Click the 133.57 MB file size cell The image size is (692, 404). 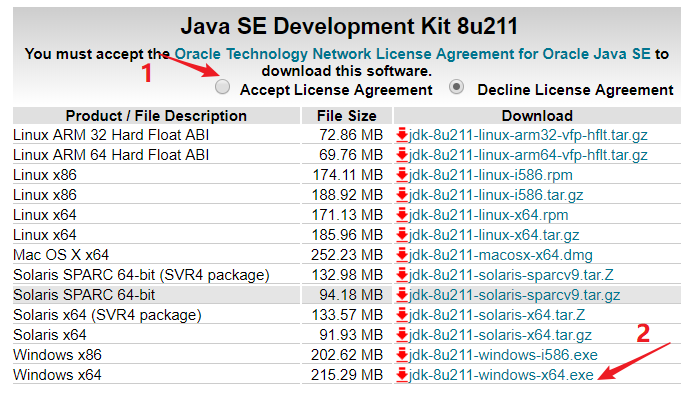pos(347,315)
